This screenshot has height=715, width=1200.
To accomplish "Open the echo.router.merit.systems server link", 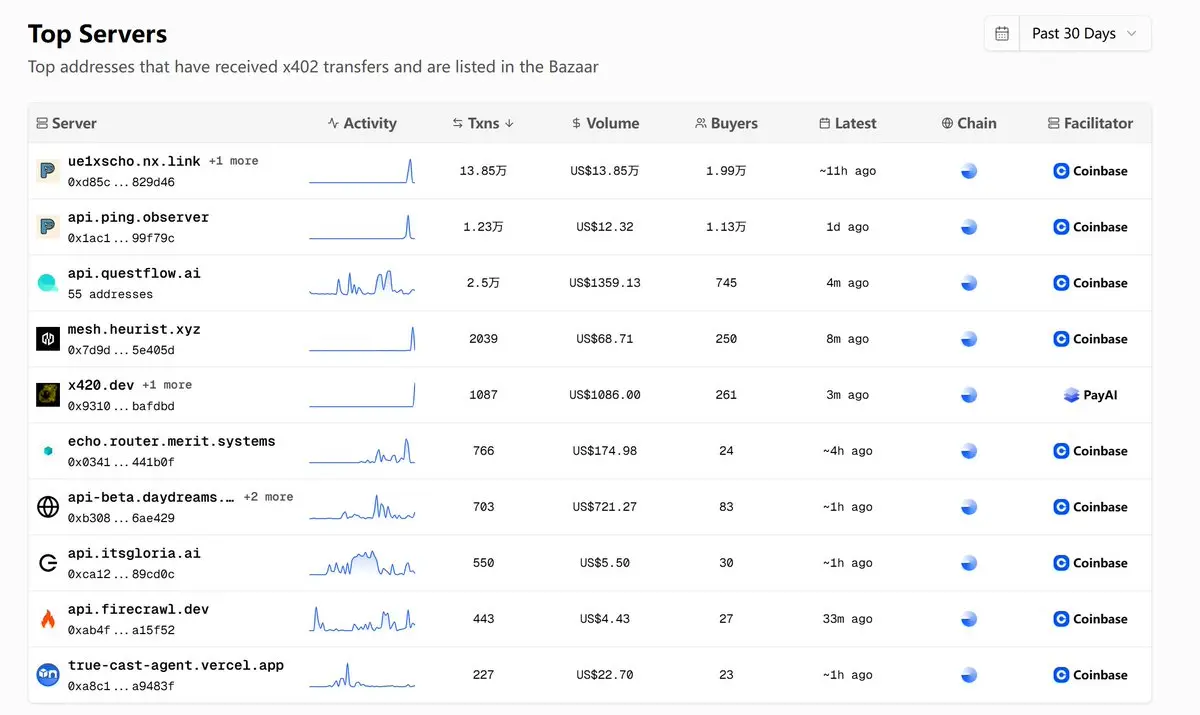I will [x=171, y=441].
